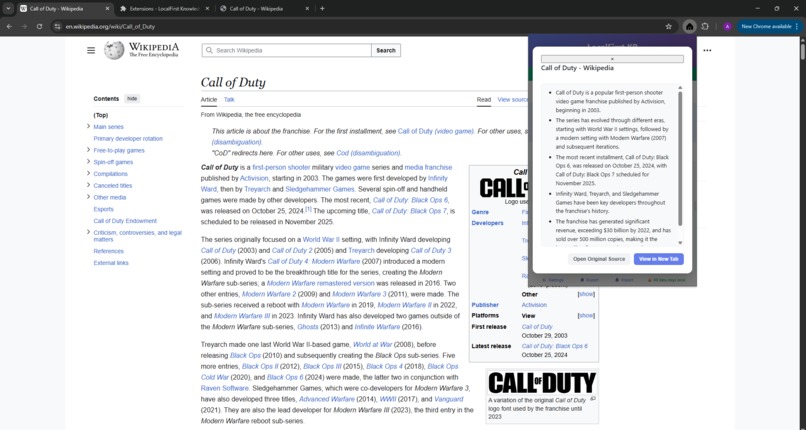Open the Publisher Activision infobox link
The width and height of the screenshot is (806, 430).
pos(534,305)
